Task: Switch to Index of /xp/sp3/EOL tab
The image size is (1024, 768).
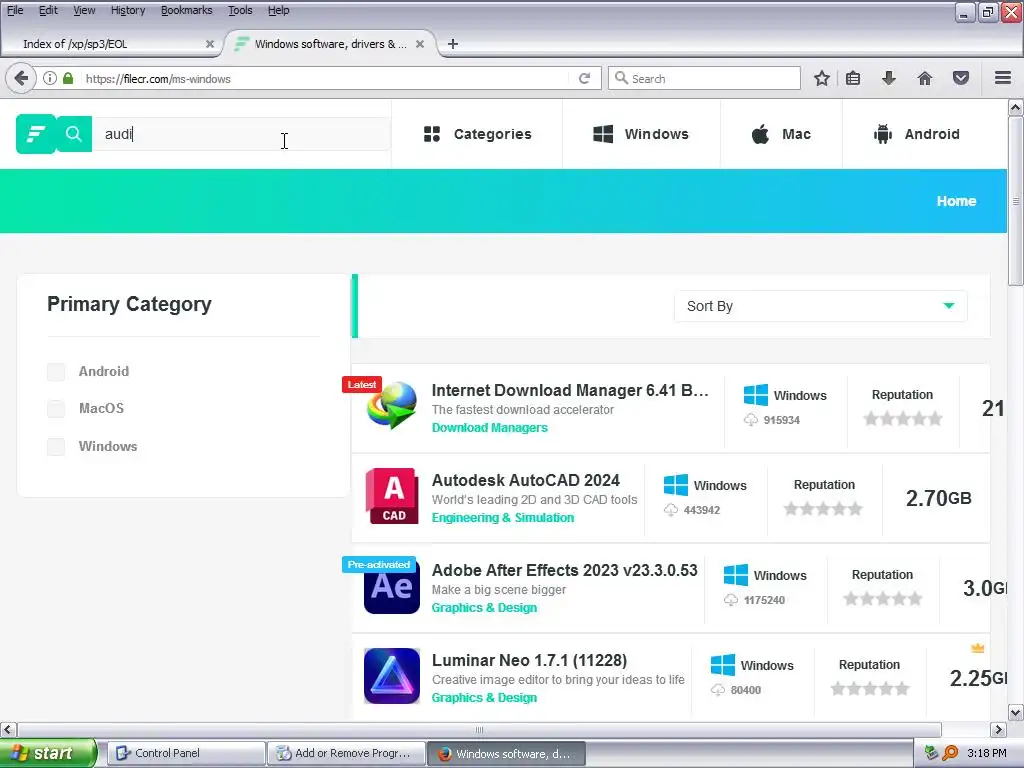Action: (x=111, y=44)
